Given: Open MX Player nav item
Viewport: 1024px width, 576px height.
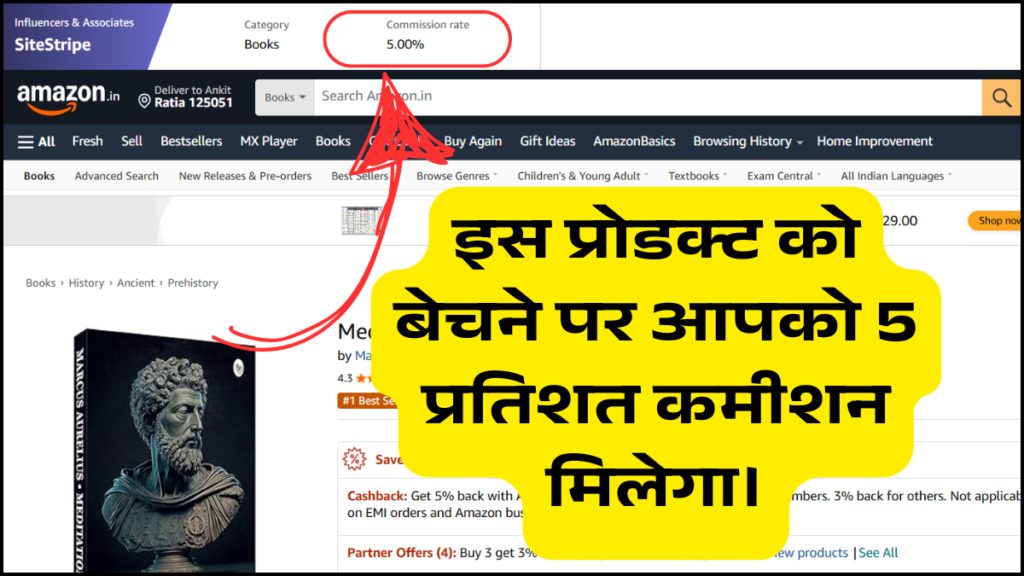Looking at the screenshot, I should [268, 141].
